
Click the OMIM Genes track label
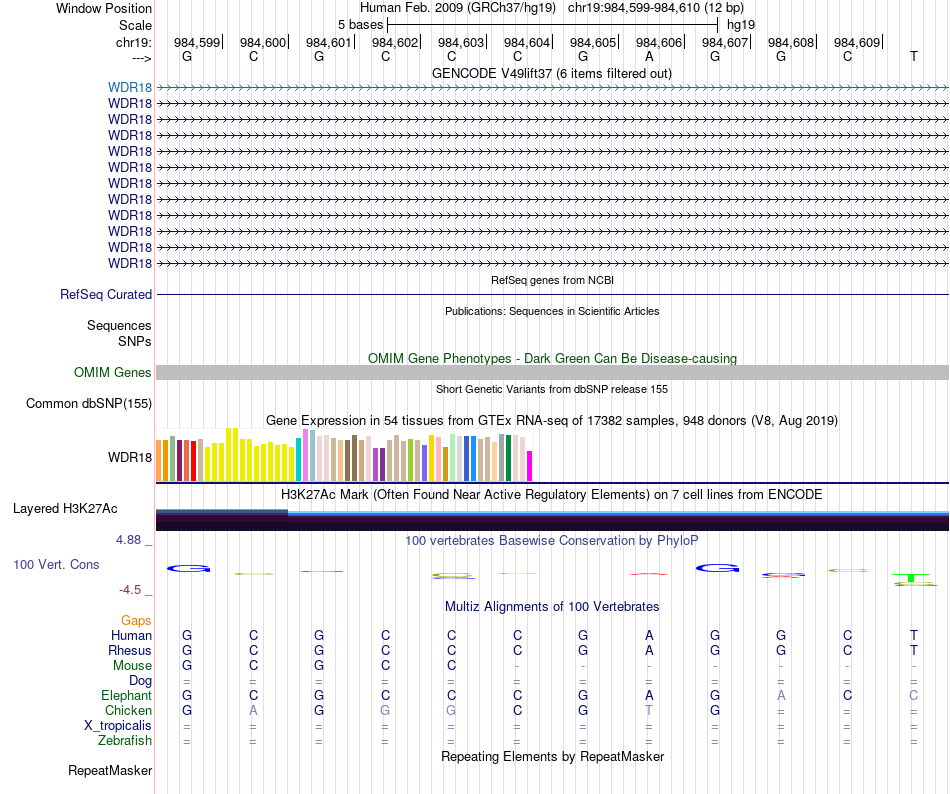(113, 372)
